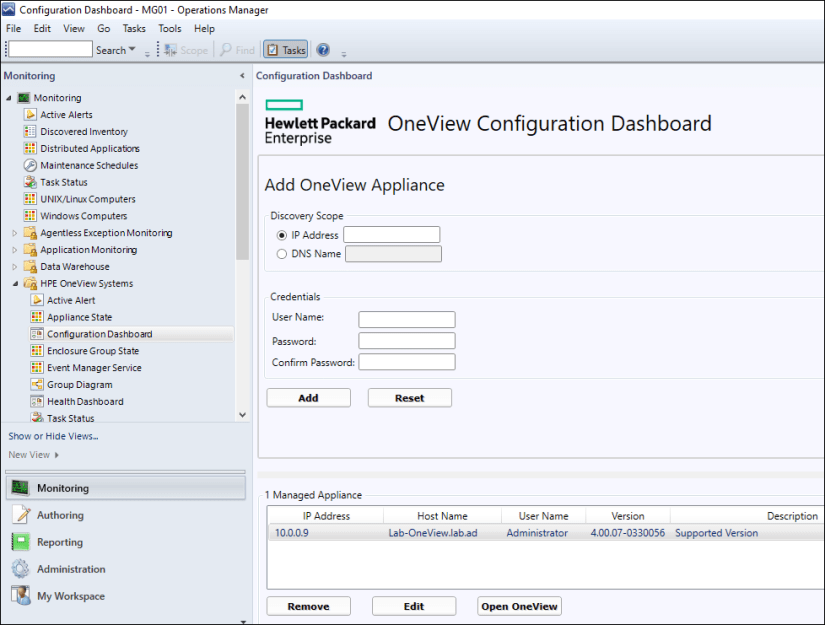Click the Show or Hide Views link
This screenshot has width=825, height=625.
point(53,436)
